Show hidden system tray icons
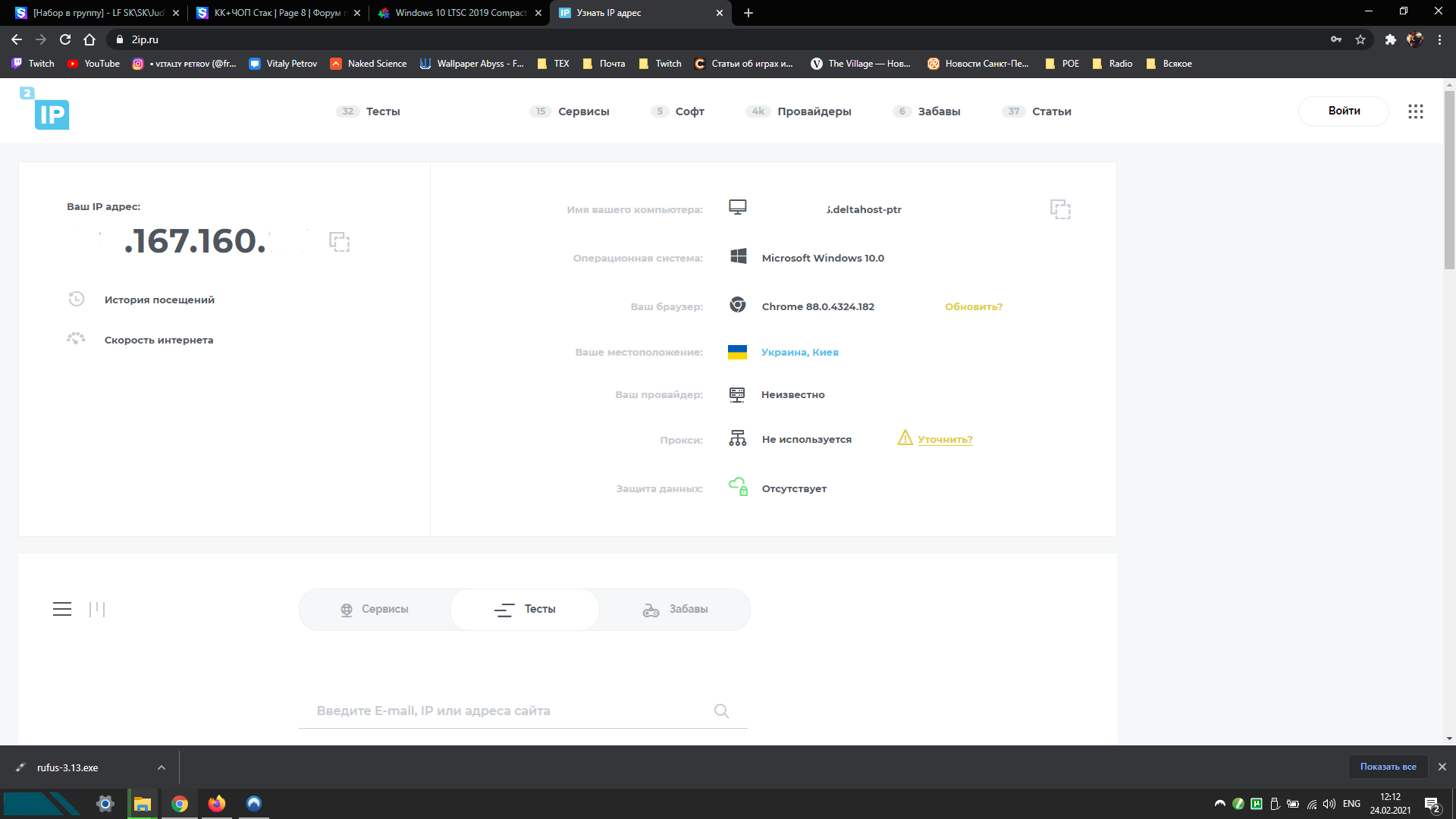The width and height of the screenshot is (1456, 819). click(x=1219, y=804)
